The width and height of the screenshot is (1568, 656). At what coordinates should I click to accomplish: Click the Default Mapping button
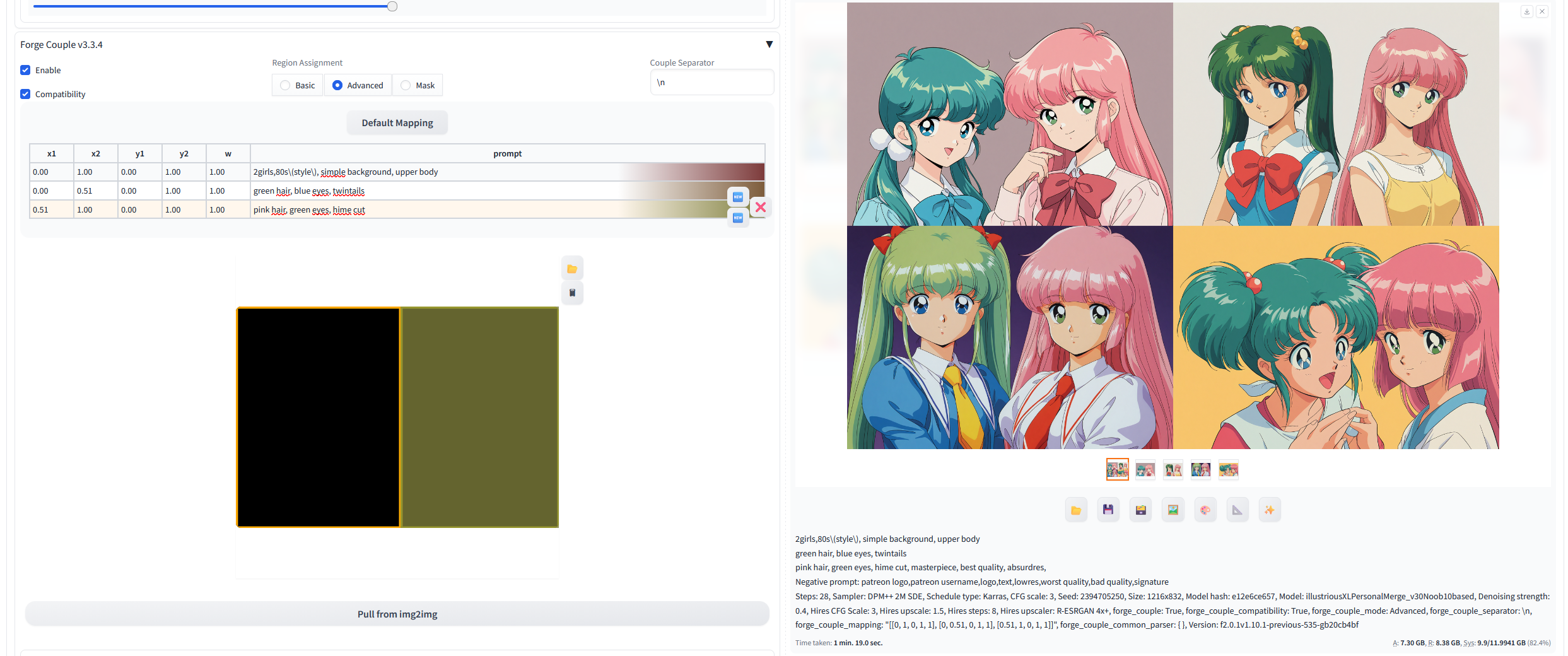tap(397, 123)
